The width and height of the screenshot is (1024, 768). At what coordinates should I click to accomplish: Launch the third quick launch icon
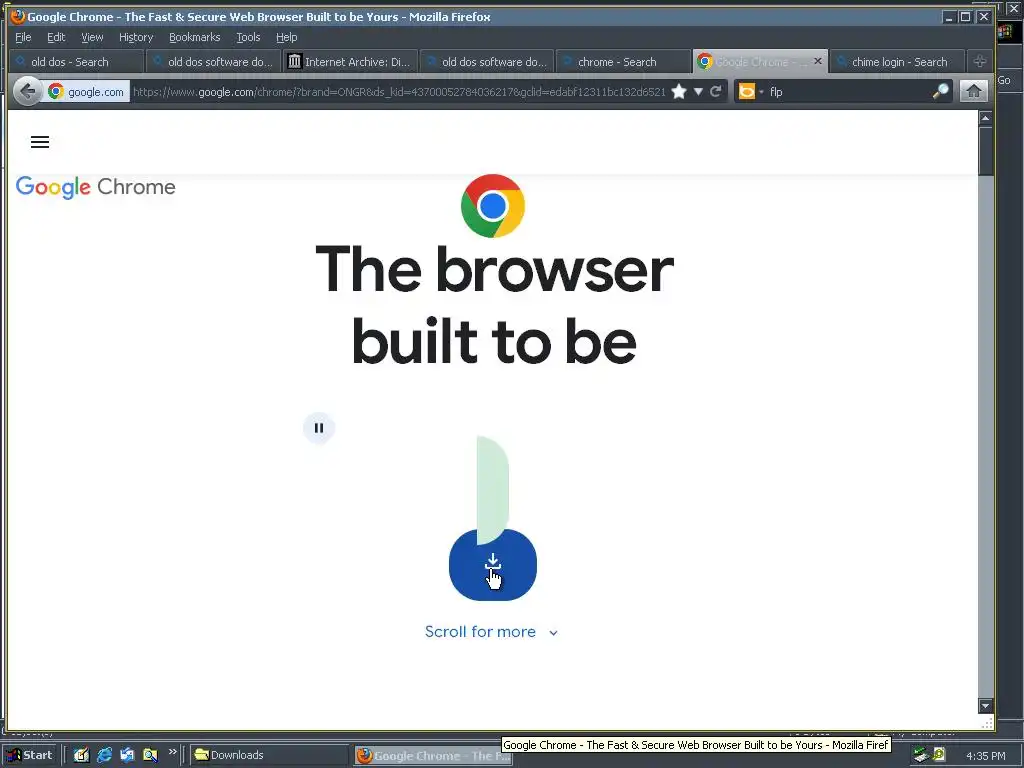tap(127, 755)
